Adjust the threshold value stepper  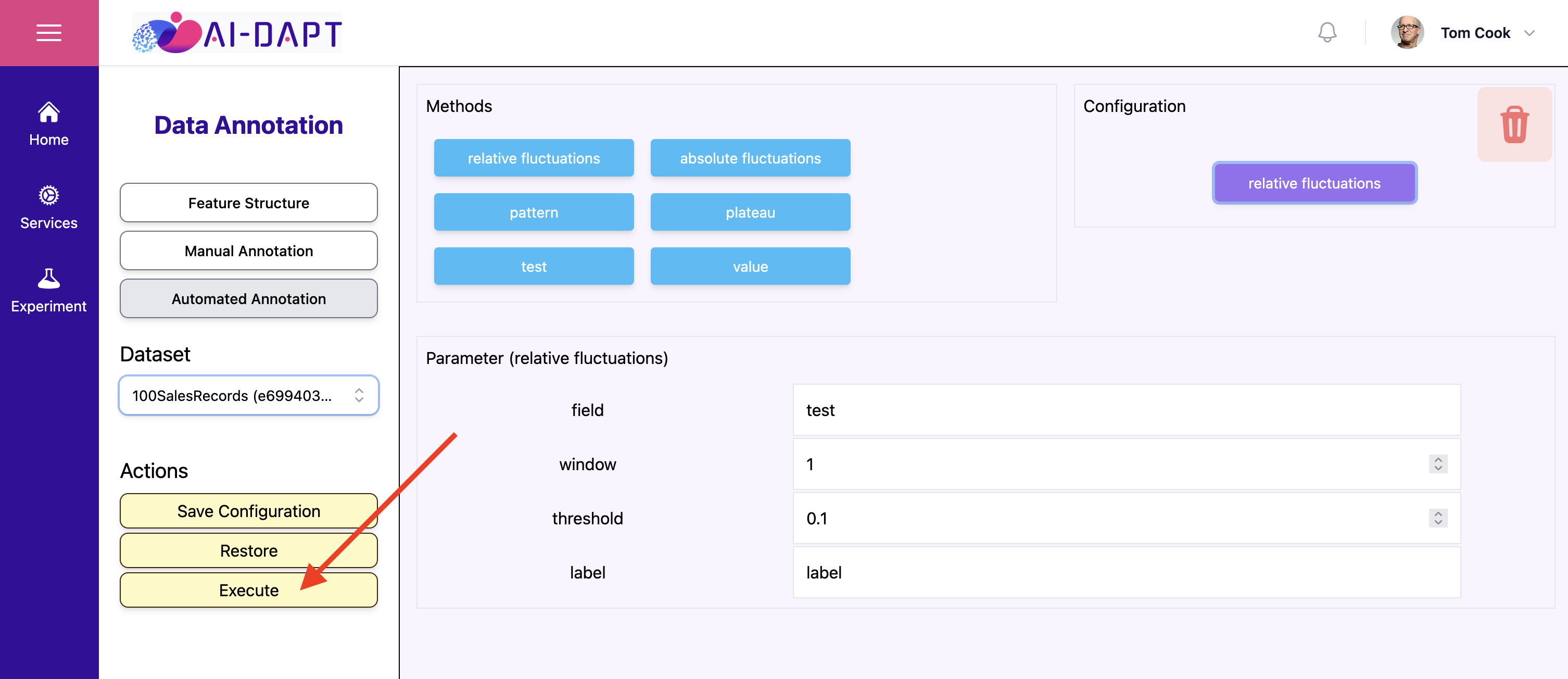point(1438,518)
